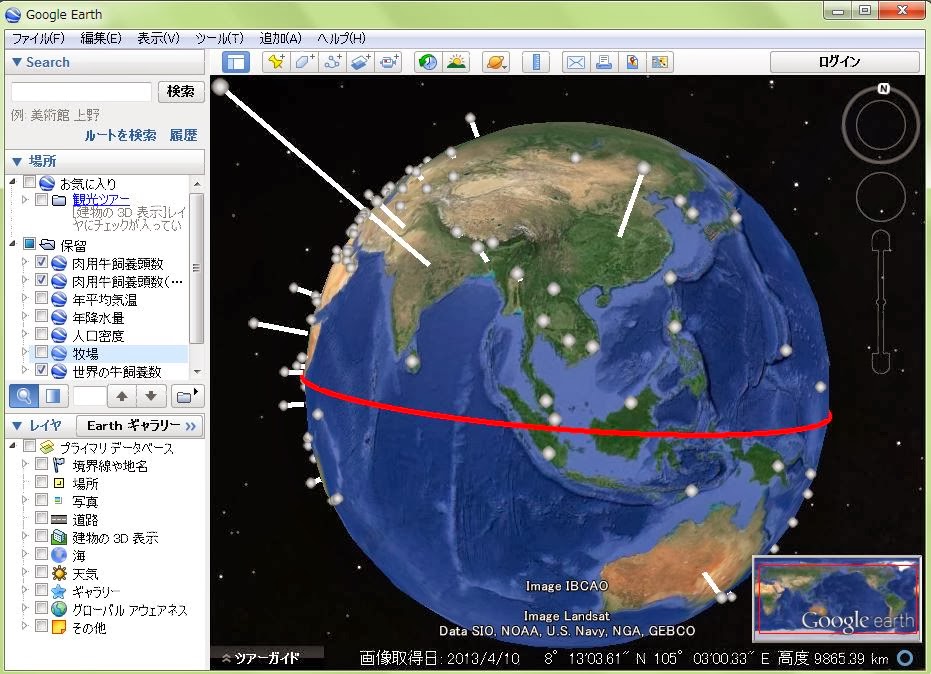Show sunlight across the landscape icon
931x674 pixels.
click(456, 62)
